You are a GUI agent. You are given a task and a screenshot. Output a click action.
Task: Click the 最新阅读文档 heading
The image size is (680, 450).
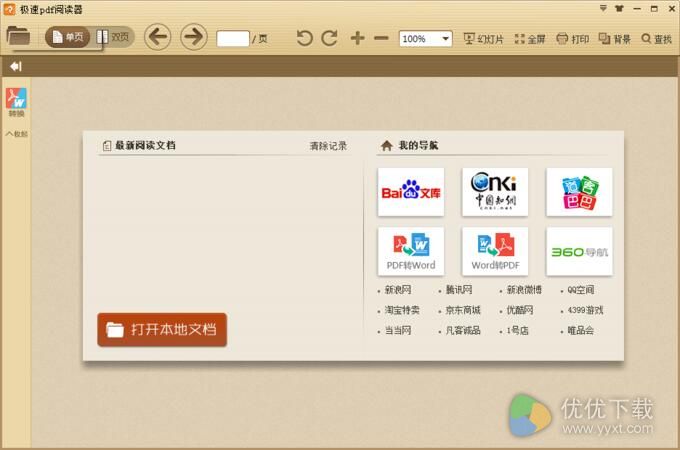click(x=145, y=146)
